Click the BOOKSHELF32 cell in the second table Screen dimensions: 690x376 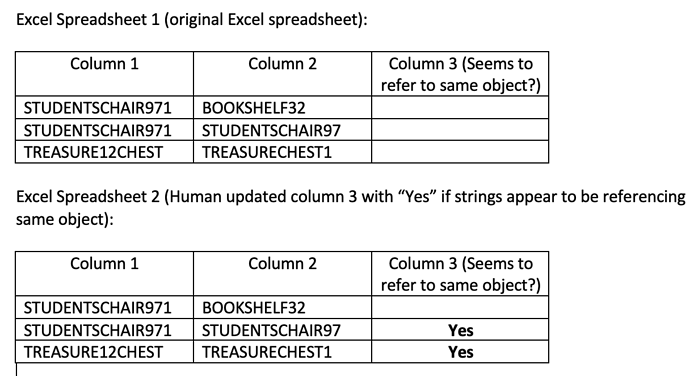point(282,307)
